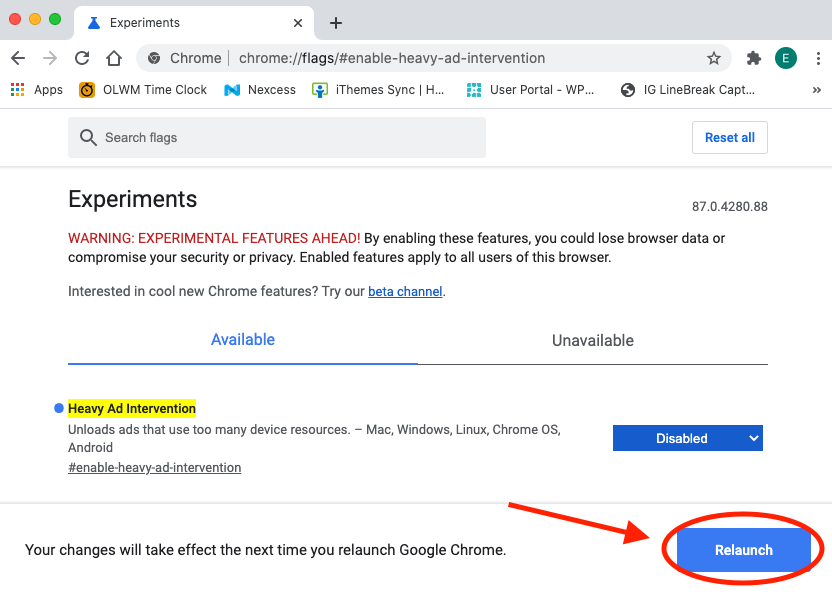Image resolution: width=832 pixels, height=592 pixels.
Task: Select the Available tab
Action: click(242, 340)
